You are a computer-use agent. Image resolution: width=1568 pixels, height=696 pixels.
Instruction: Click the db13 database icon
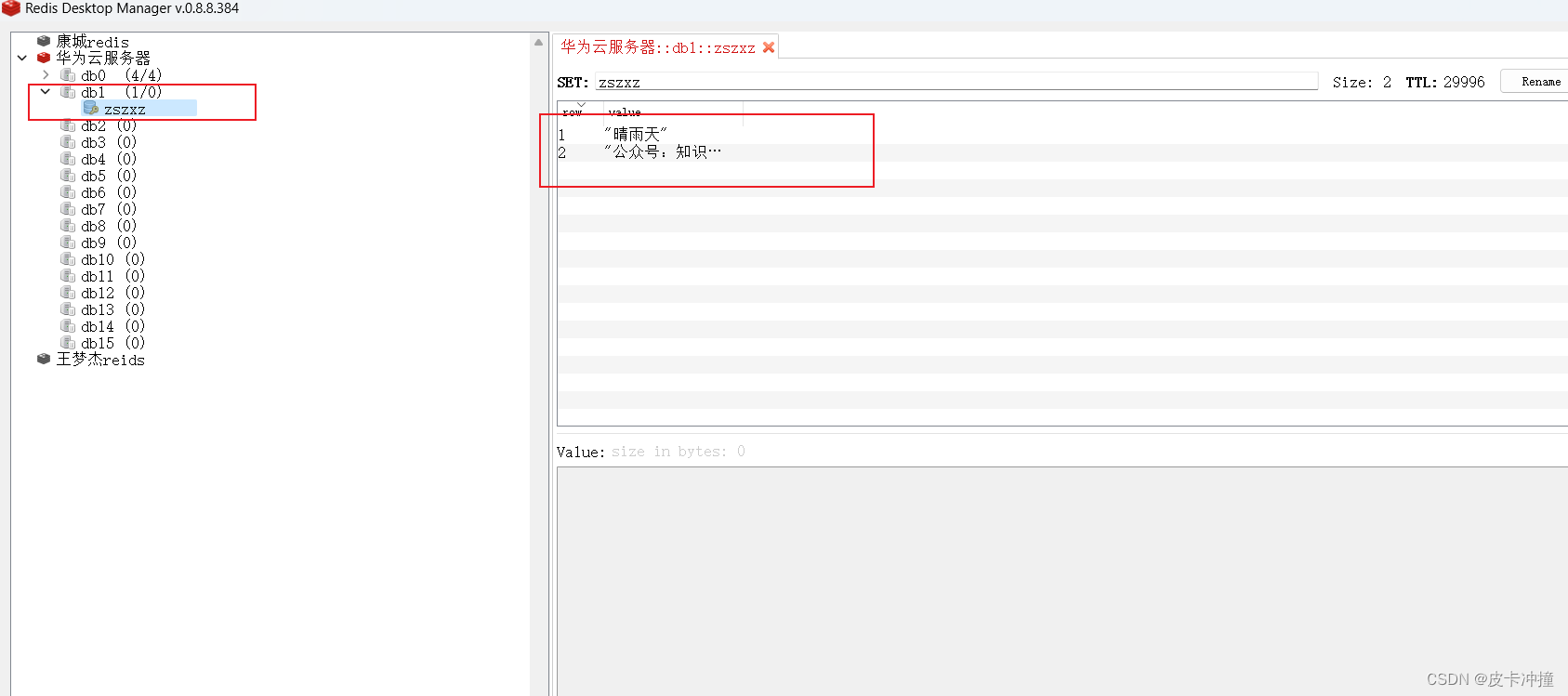tap(68, 309)
